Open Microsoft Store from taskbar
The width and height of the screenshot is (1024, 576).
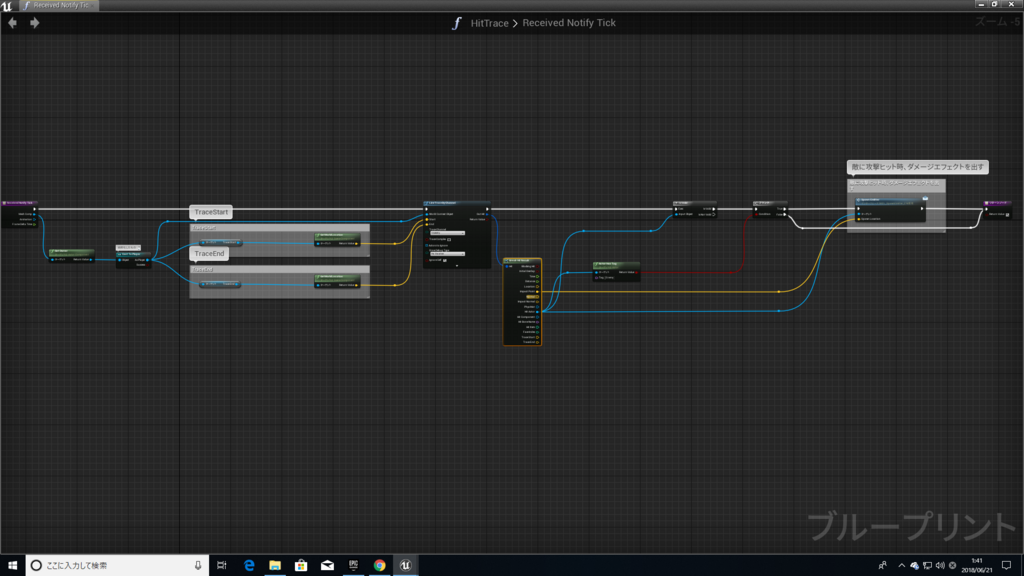(x=301, y=565)
